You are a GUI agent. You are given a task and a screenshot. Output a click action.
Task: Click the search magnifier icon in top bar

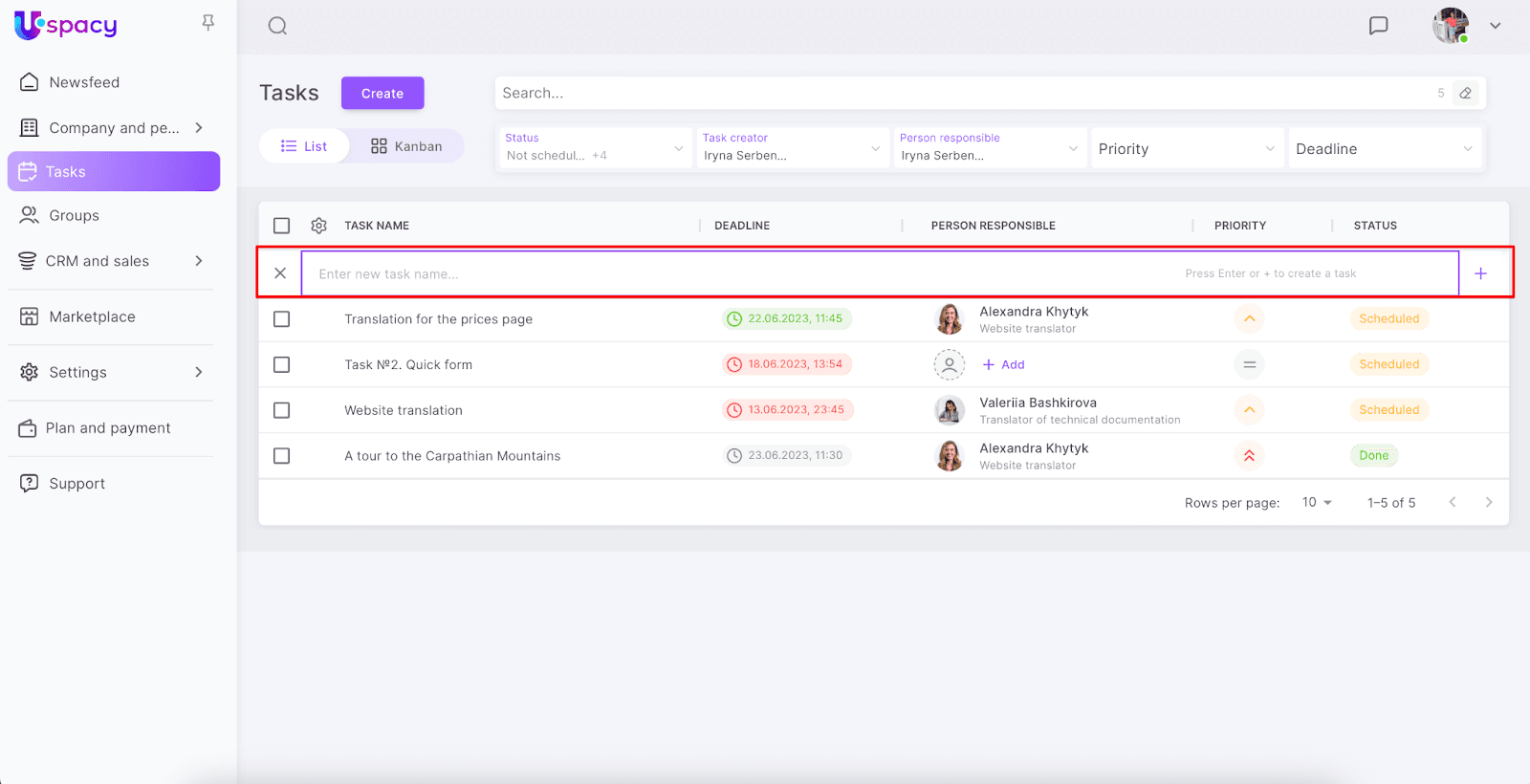click(x=277, y=26)
